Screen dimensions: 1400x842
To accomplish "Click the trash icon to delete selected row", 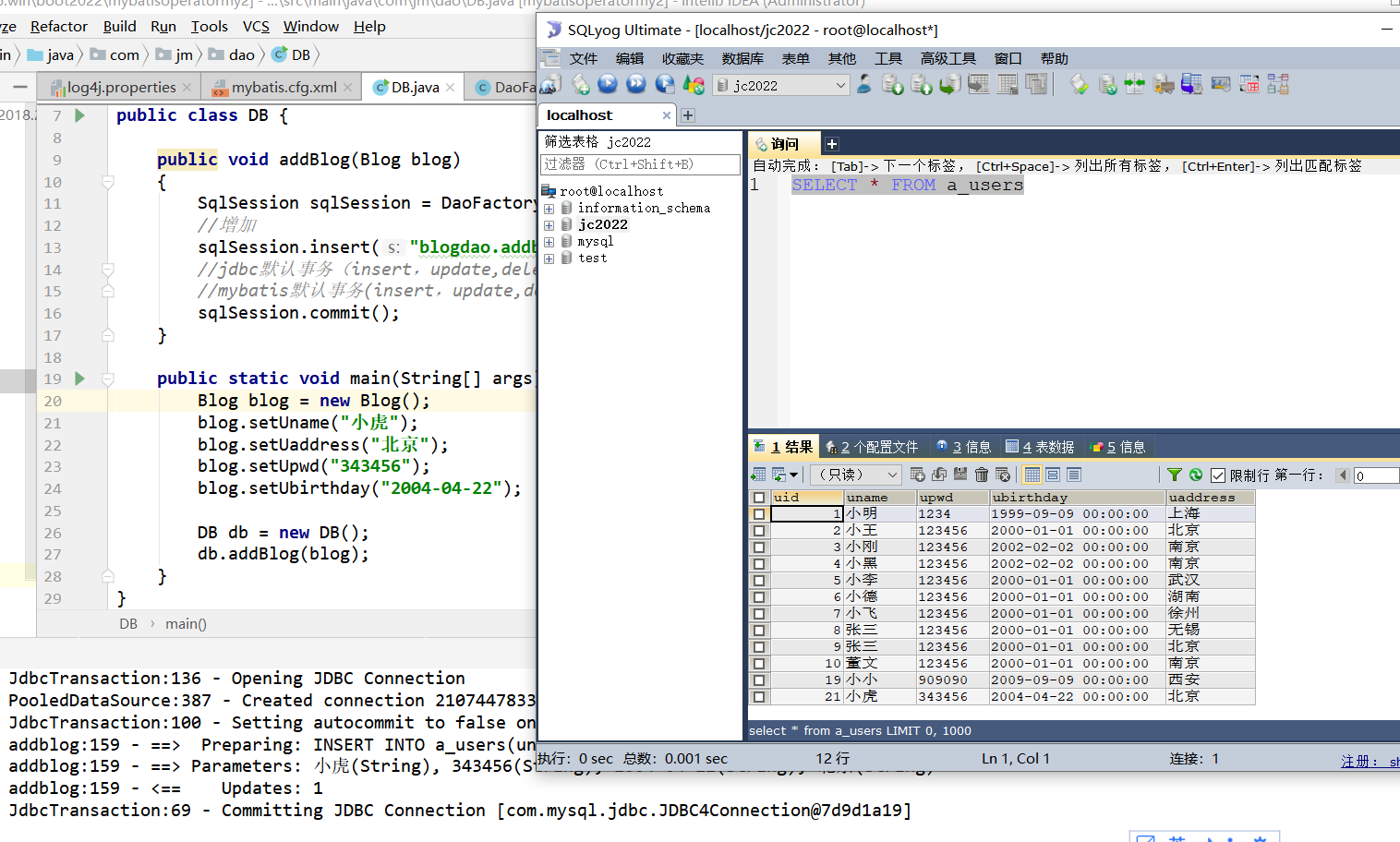I will pos(981,475).
